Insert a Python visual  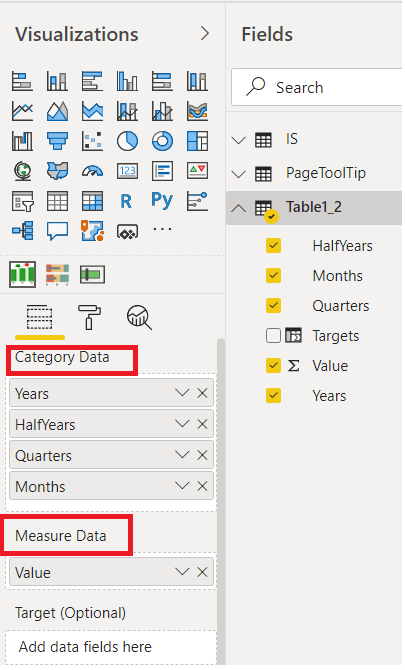pyautogui.click(x=162, y=200)
